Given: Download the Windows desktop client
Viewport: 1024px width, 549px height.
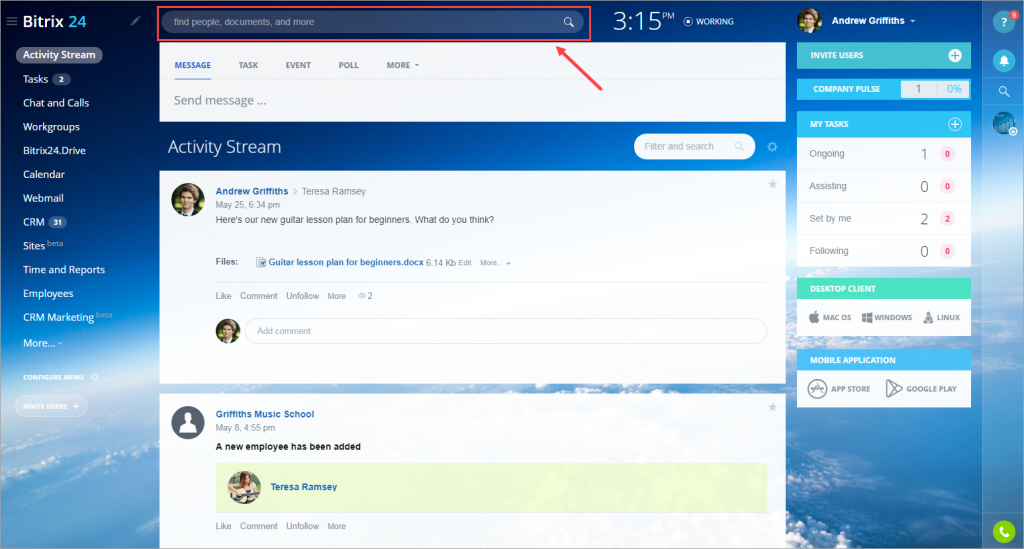Looking at the screenshot, I should (886, 317).
